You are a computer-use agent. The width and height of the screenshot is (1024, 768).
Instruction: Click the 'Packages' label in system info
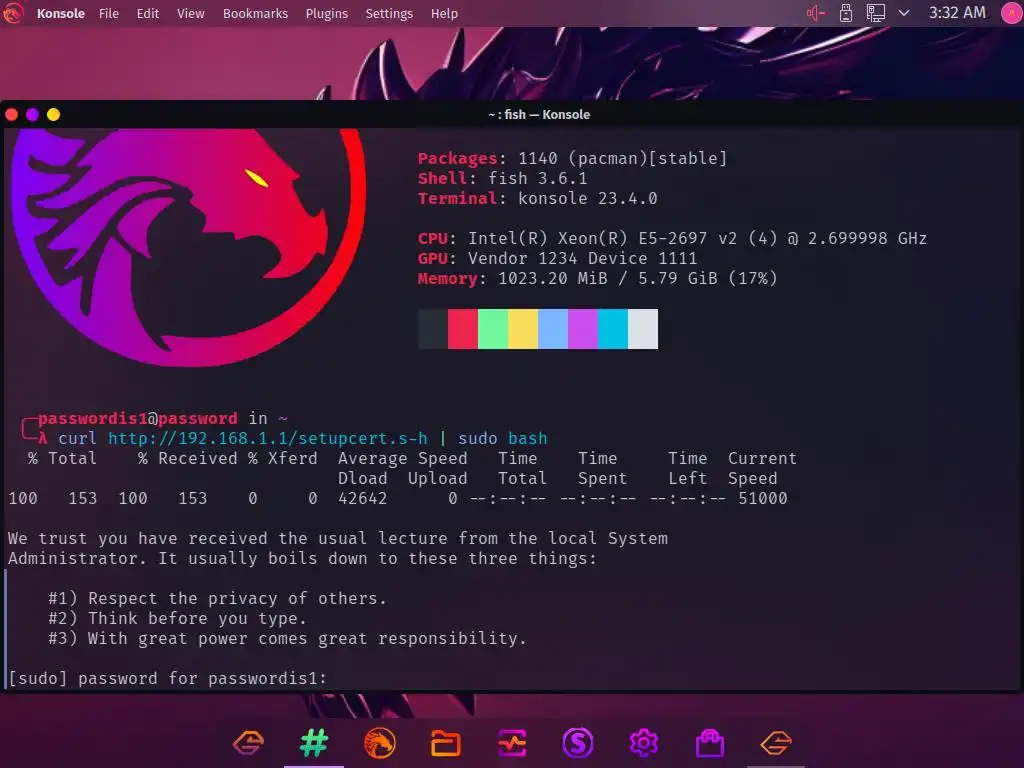point(458,159)
